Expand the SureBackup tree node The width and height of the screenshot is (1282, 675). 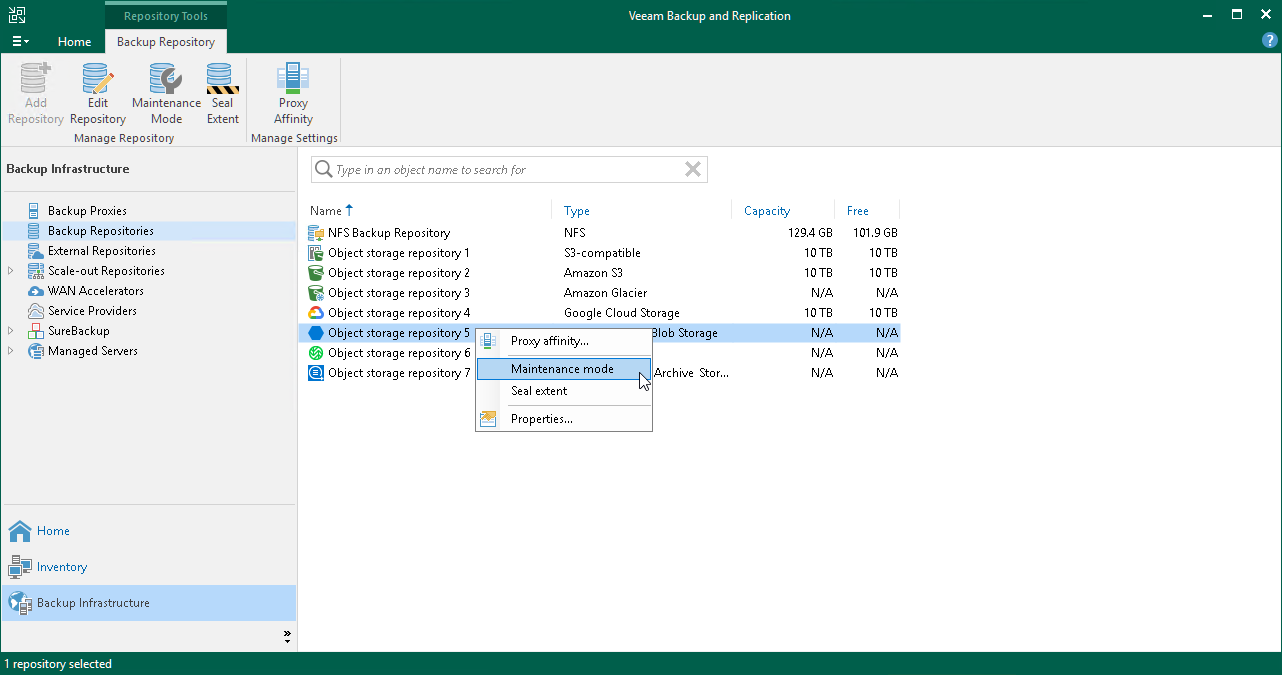click(x=11, y=331)
